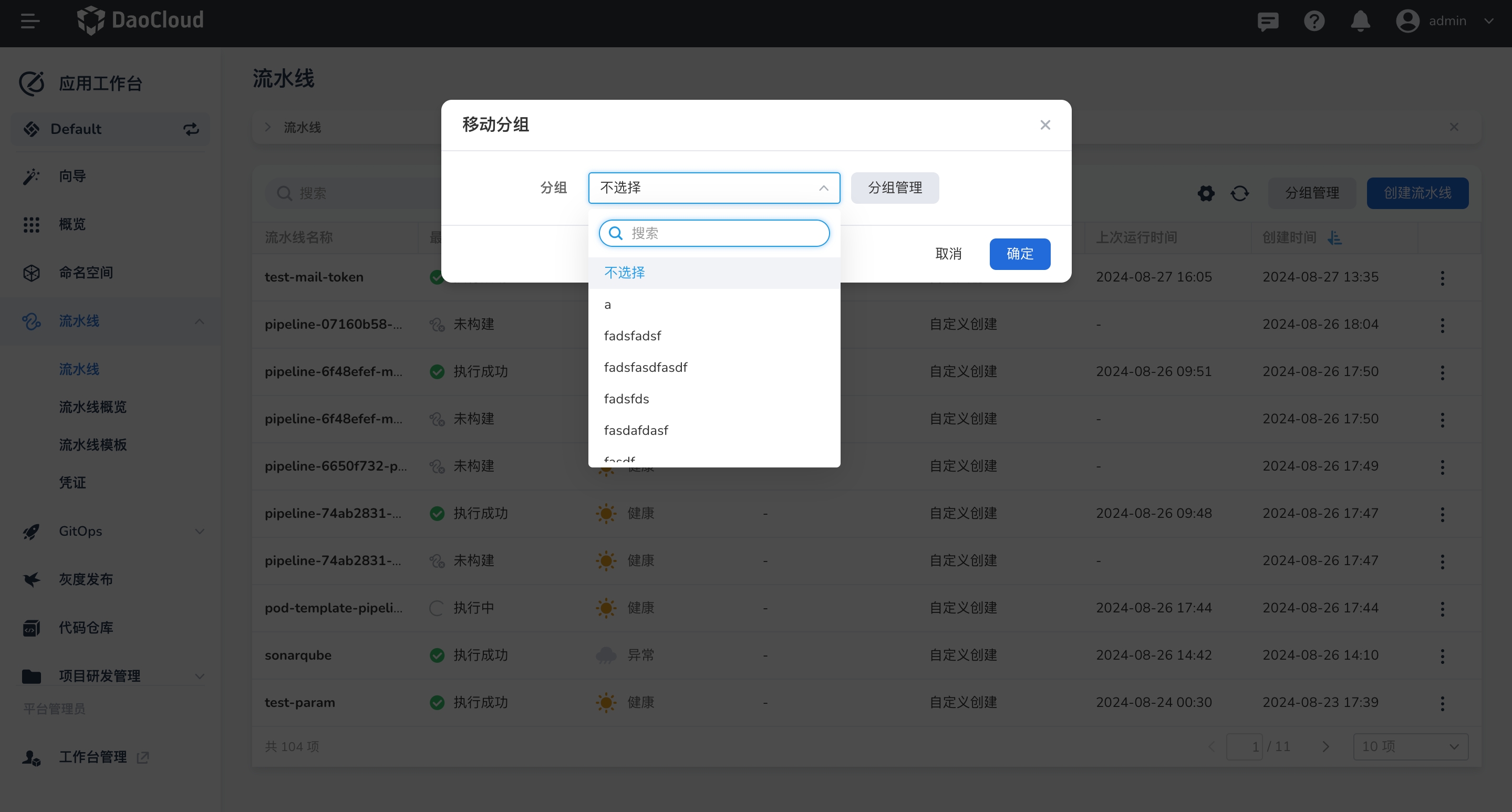1512x812 pixels.
Task: Open the 10 项 page size dropdown
Action: click(x=1410, y=746)
